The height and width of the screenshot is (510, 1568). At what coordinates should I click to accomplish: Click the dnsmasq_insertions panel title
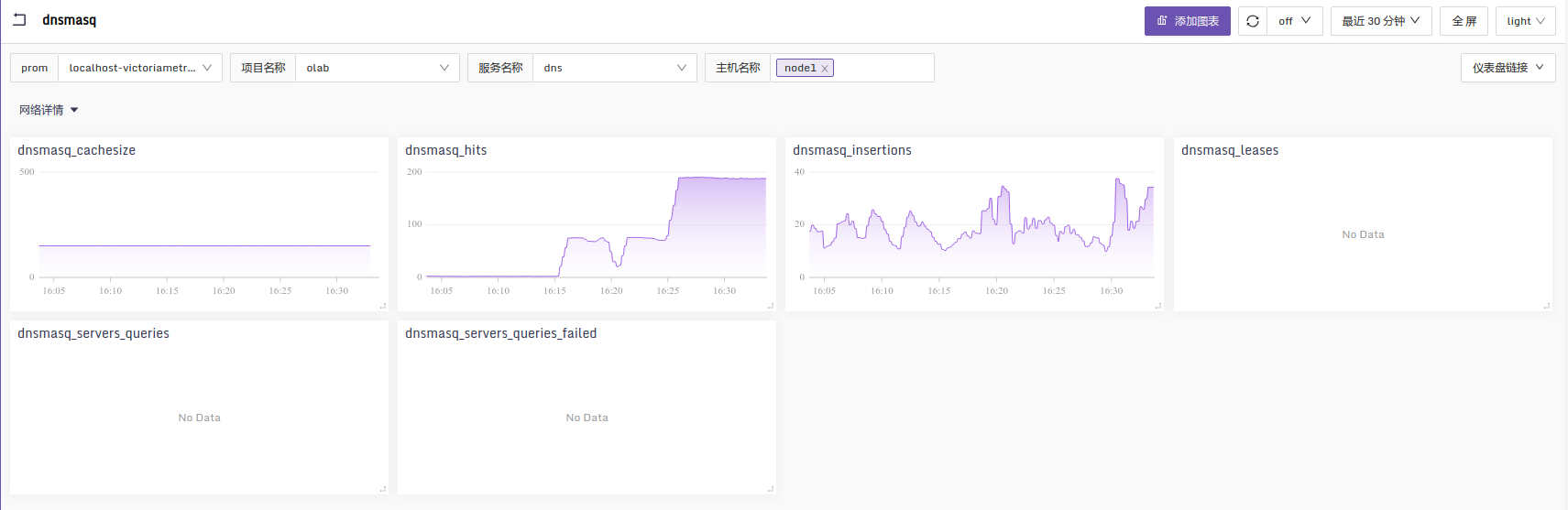pyautogui.click(x=852, y=150)
